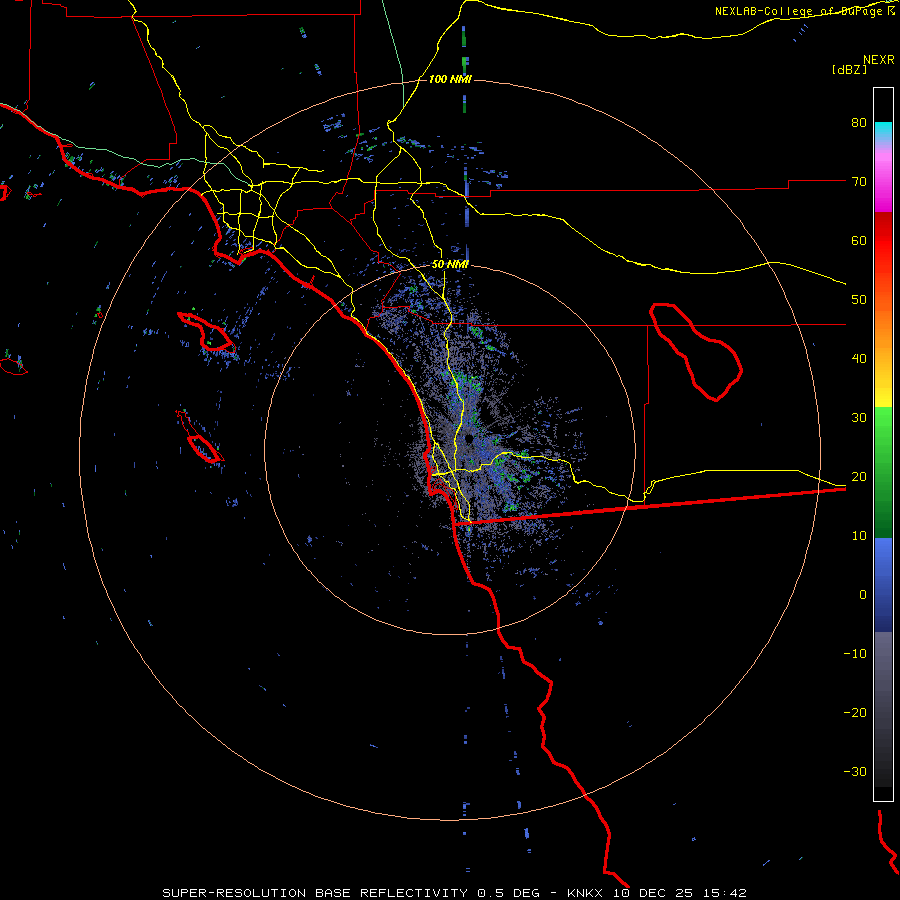Screen dimensions: 900x900
Task: Click the "50 NMI" range ring label
Action: click(450, 265)
